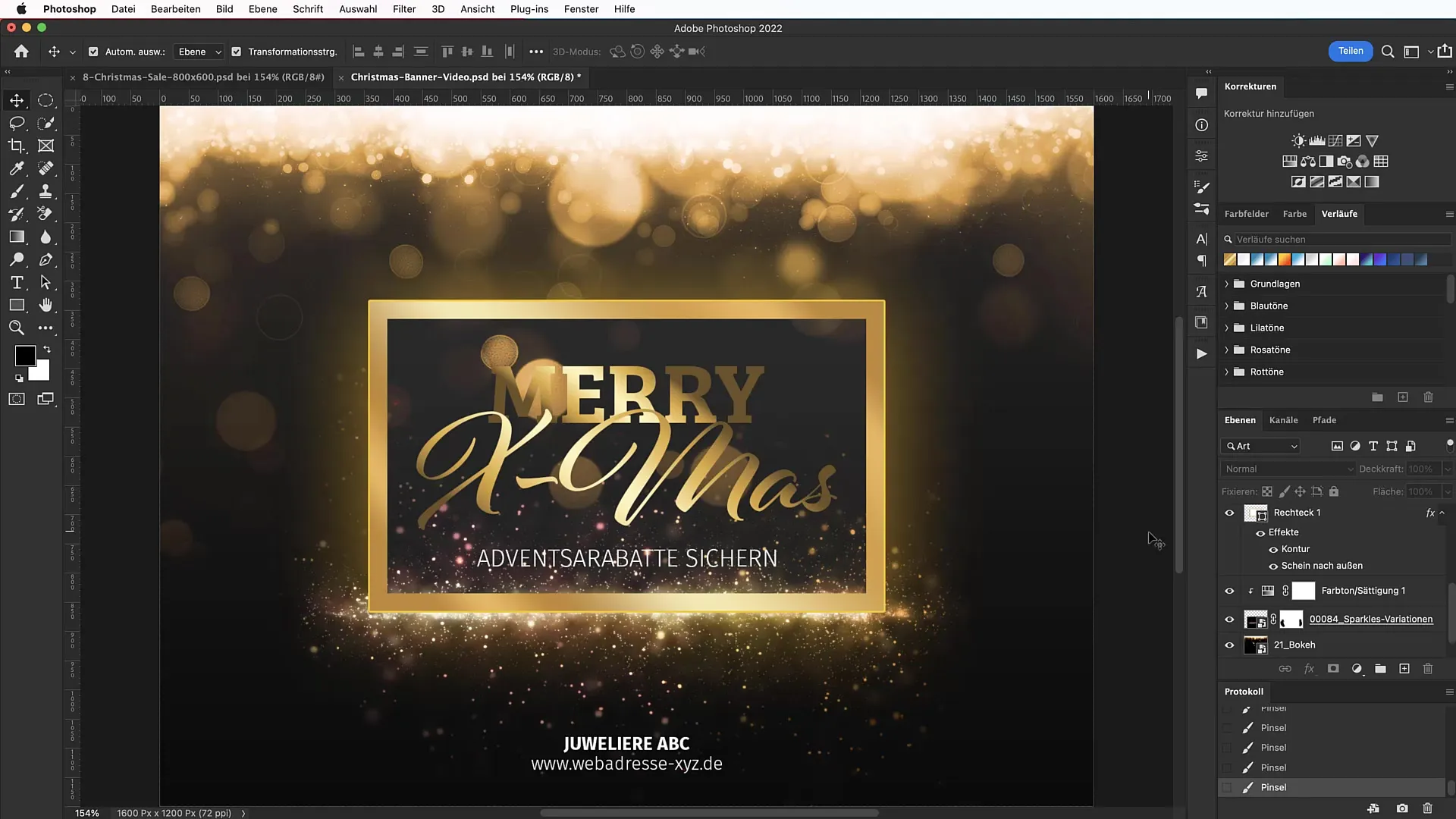The width and height of the screenshot is (1456, 819).
Task: Select the Horizontal Type tool
Action: point(17,282)
